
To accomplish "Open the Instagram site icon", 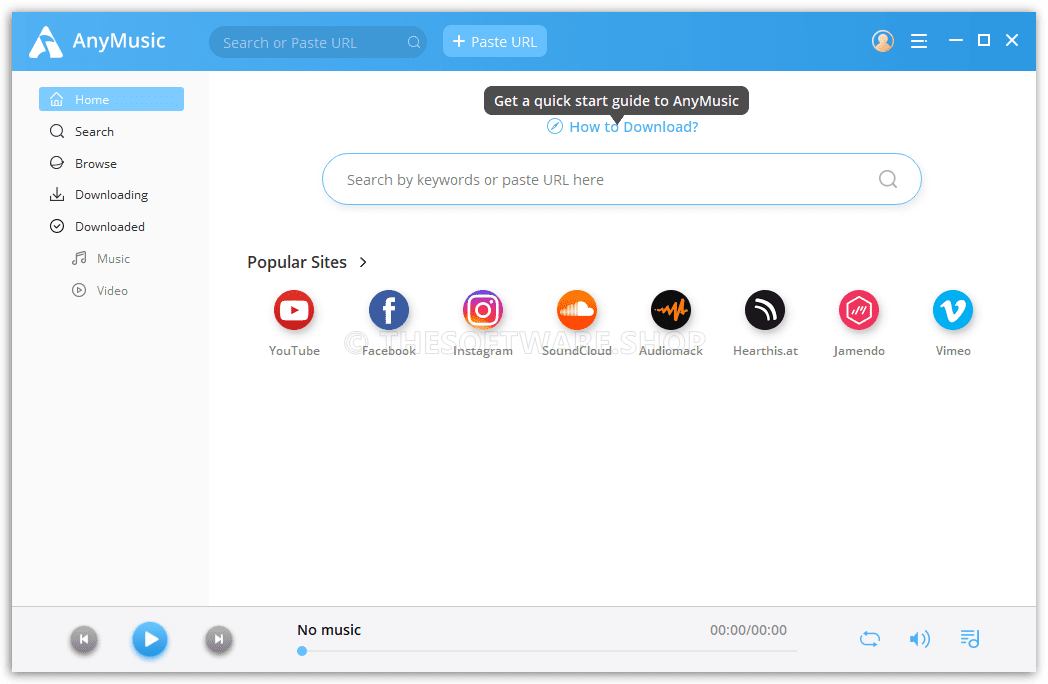I will 483,310.
